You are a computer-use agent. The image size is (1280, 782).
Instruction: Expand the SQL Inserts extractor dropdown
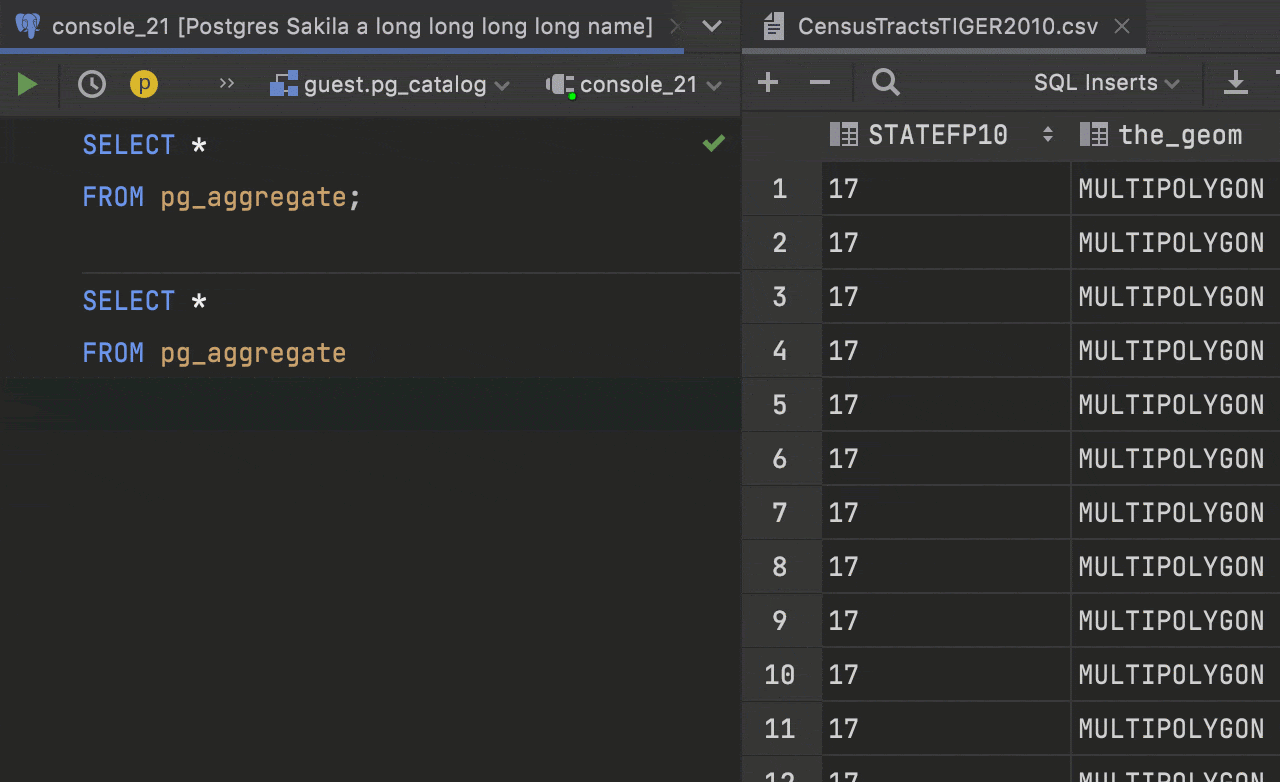coord(1106,83)
